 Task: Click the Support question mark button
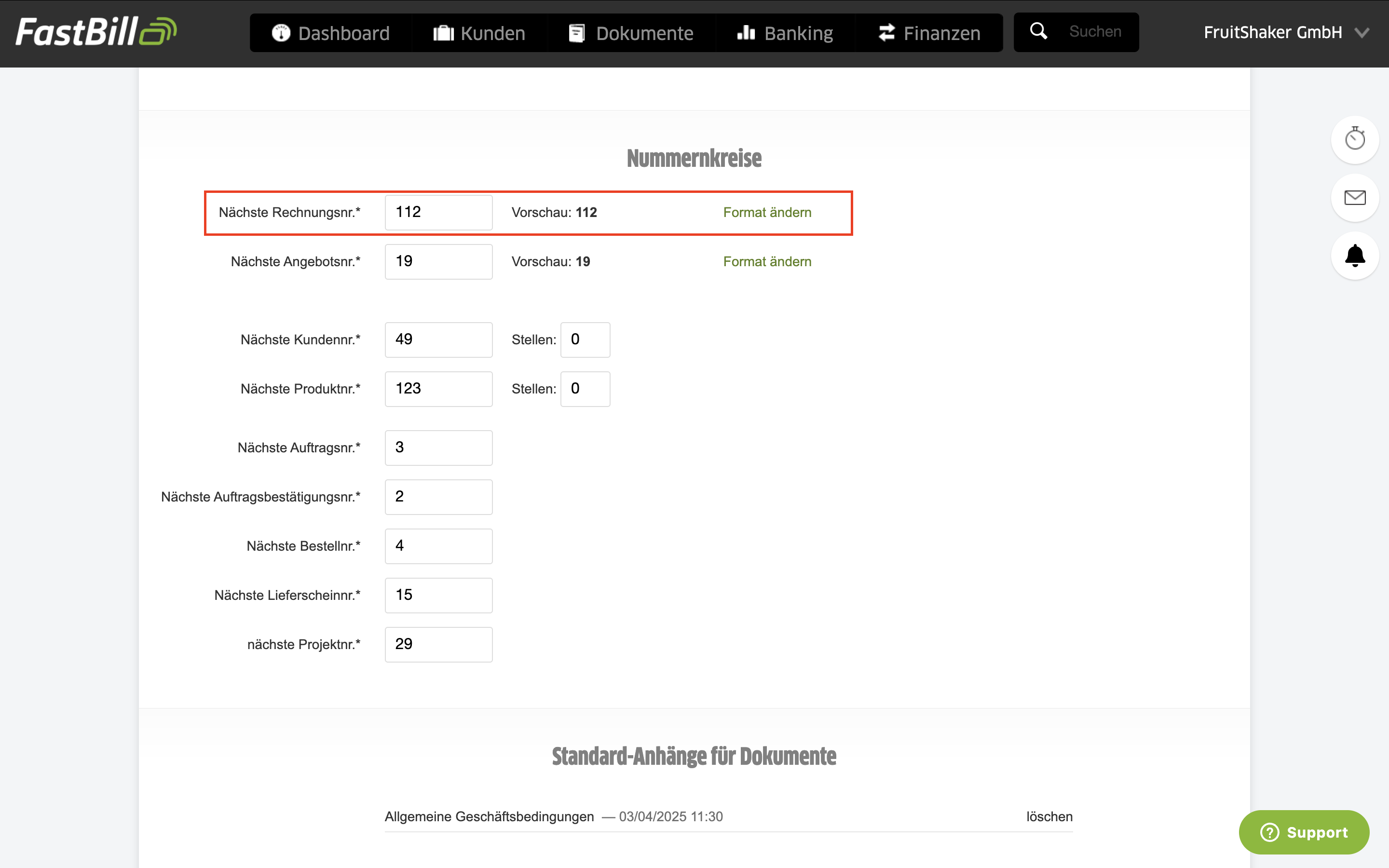pyautogui.click(x=1304, y=832)
